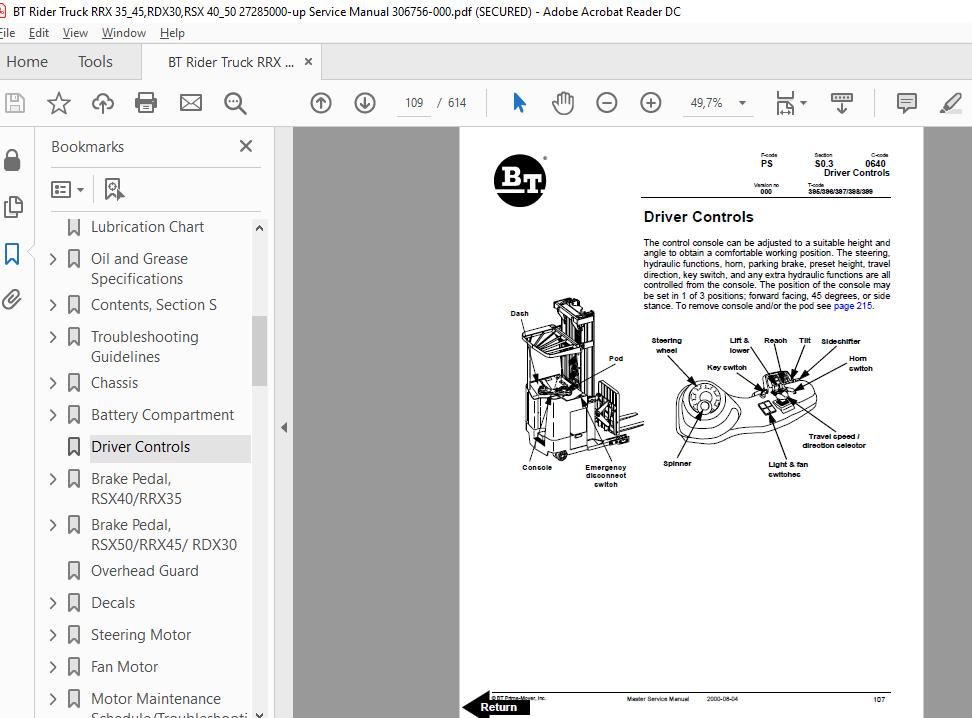
Task: Click the Battery Compartment bookmark label
Action: click(162, 415)
